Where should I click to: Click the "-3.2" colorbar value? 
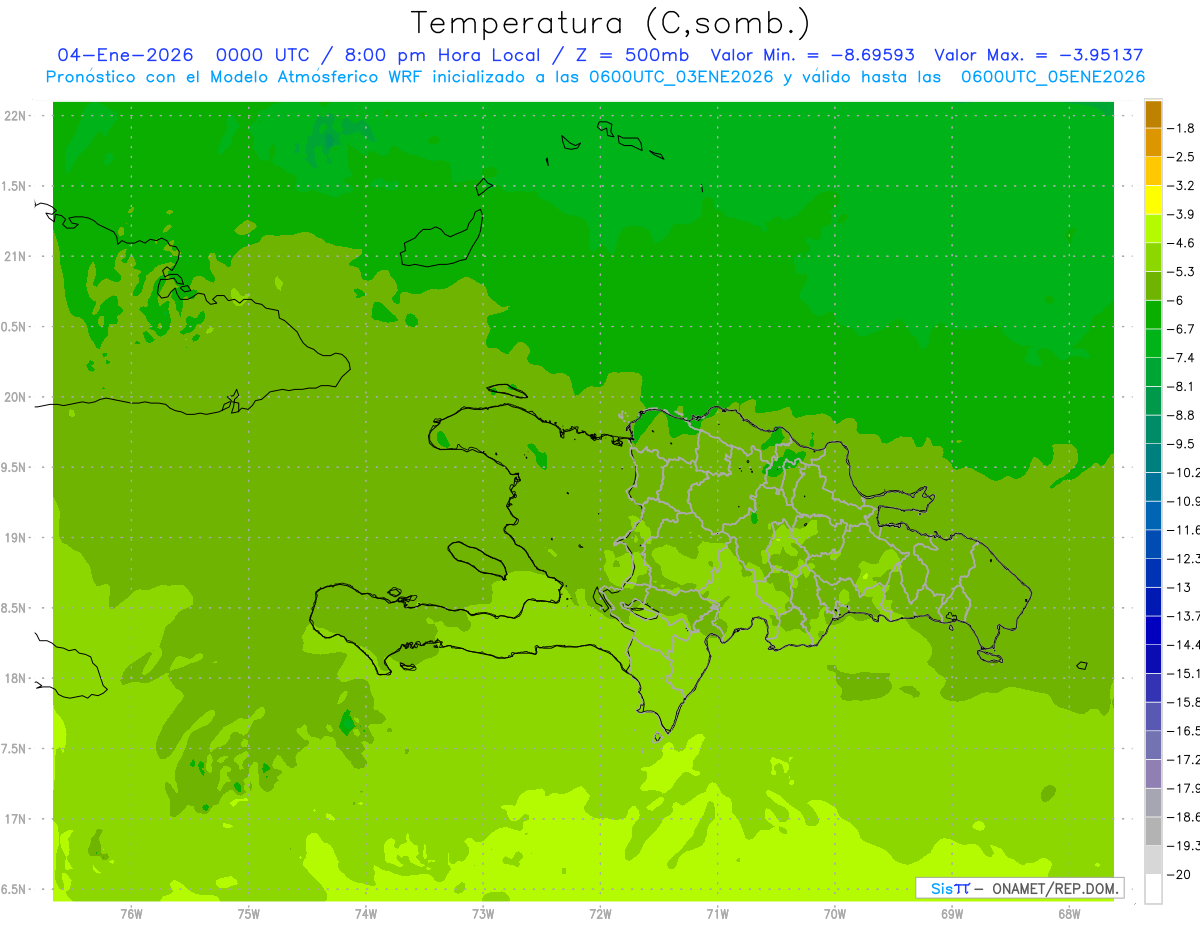1182,186
